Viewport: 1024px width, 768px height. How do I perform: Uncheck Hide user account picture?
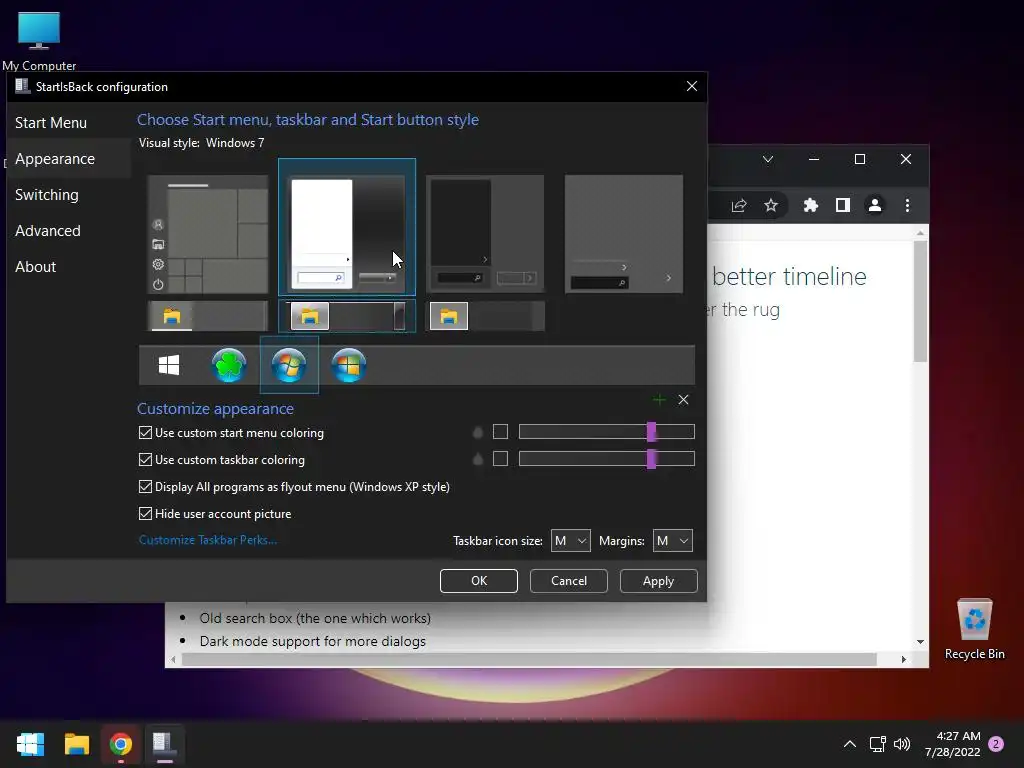pyautogui.click(x=215, y=513)
